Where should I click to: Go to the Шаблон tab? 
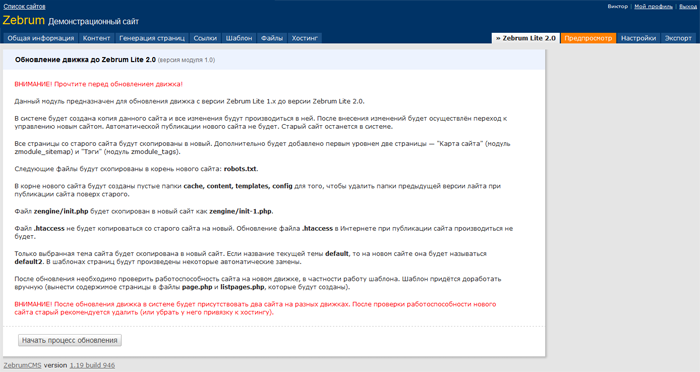tap(239, 38)
